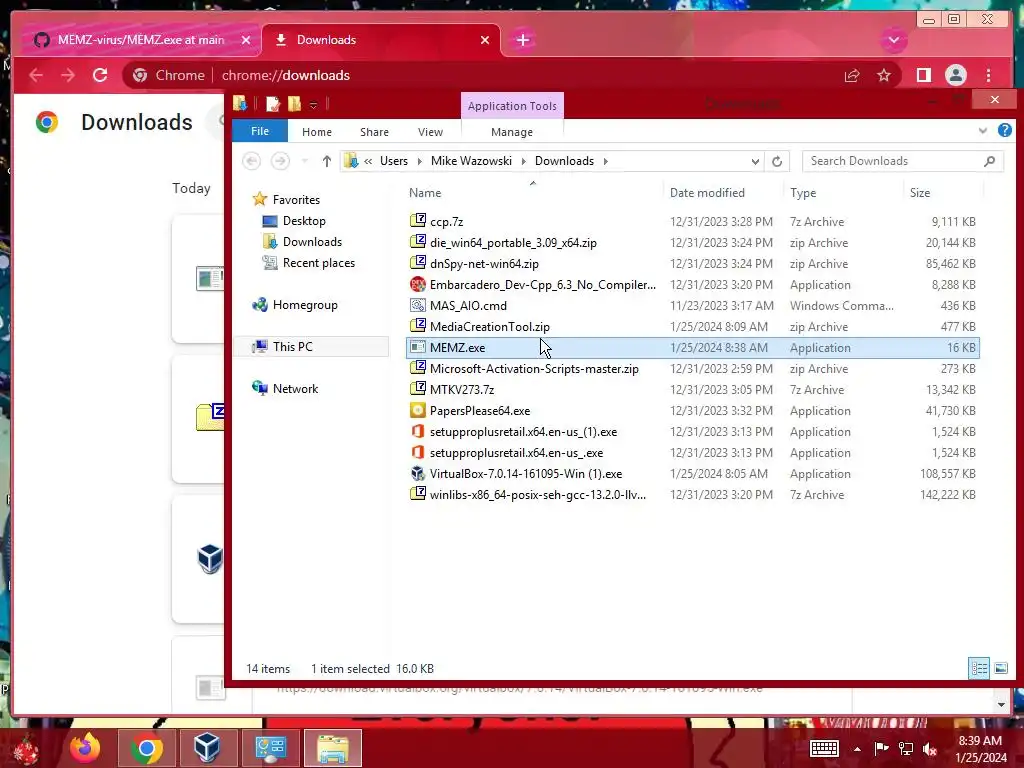Click the Chrome share page icon
Image resolution: width=1024 pixels, height=768 pixels.
click(x=852, y=76)
